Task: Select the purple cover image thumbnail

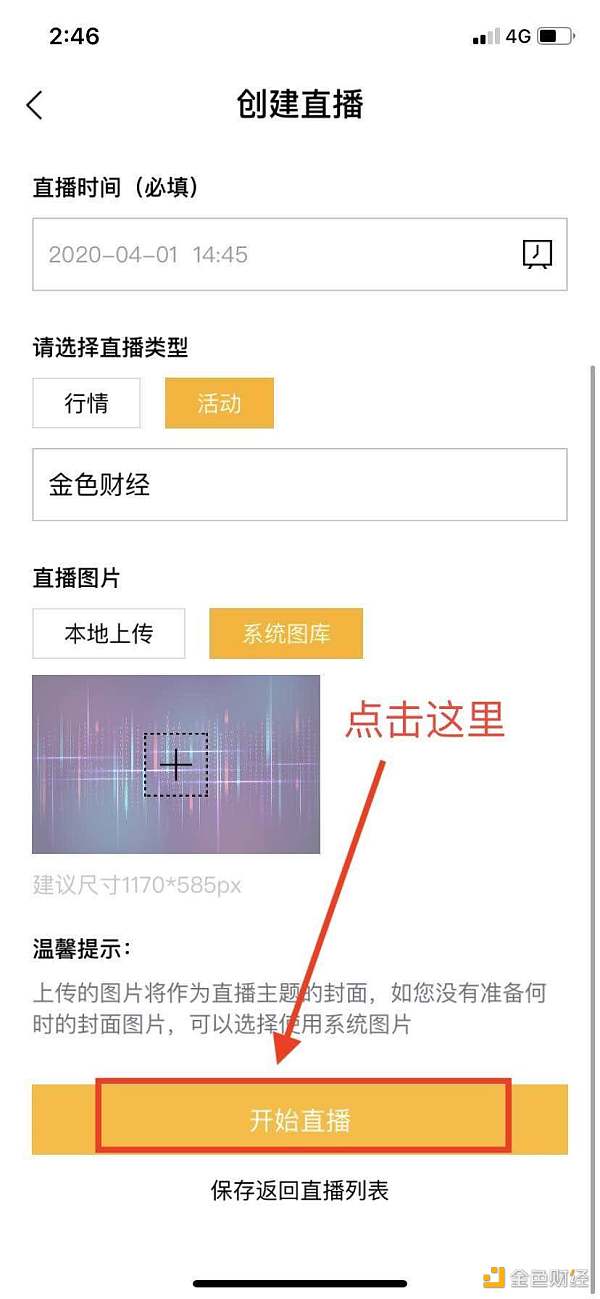Action: pos(176,764)
